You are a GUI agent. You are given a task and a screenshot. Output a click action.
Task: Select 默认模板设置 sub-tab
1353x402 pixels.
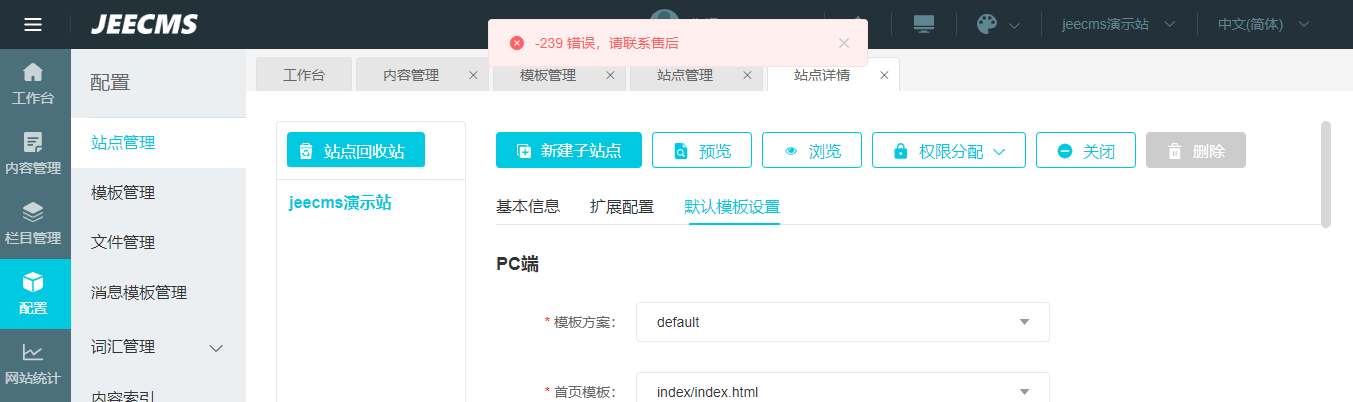tap(732, 207)
